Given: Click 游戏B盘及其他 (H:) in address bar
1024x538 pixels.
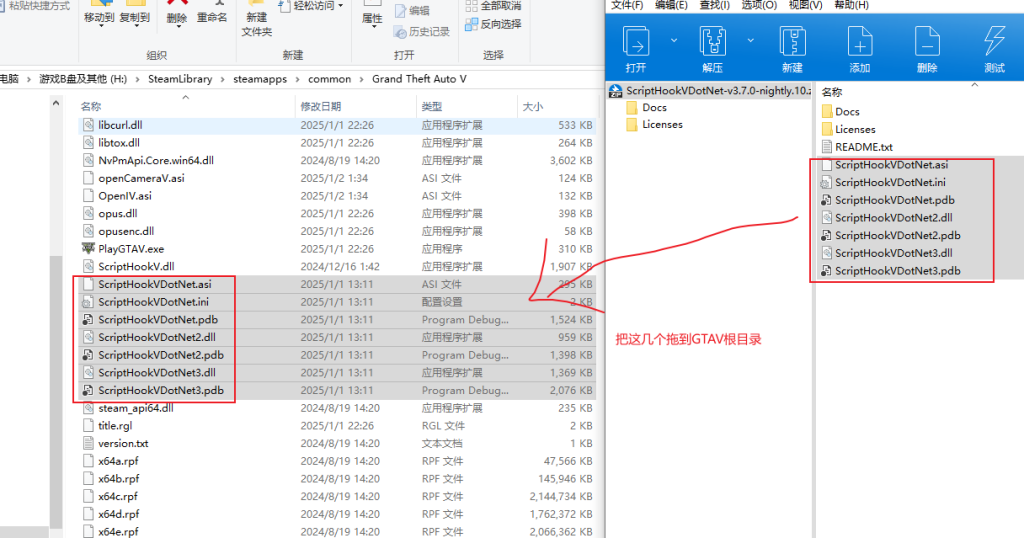Looking at the screenshot, I should click(x=83, y=79).
